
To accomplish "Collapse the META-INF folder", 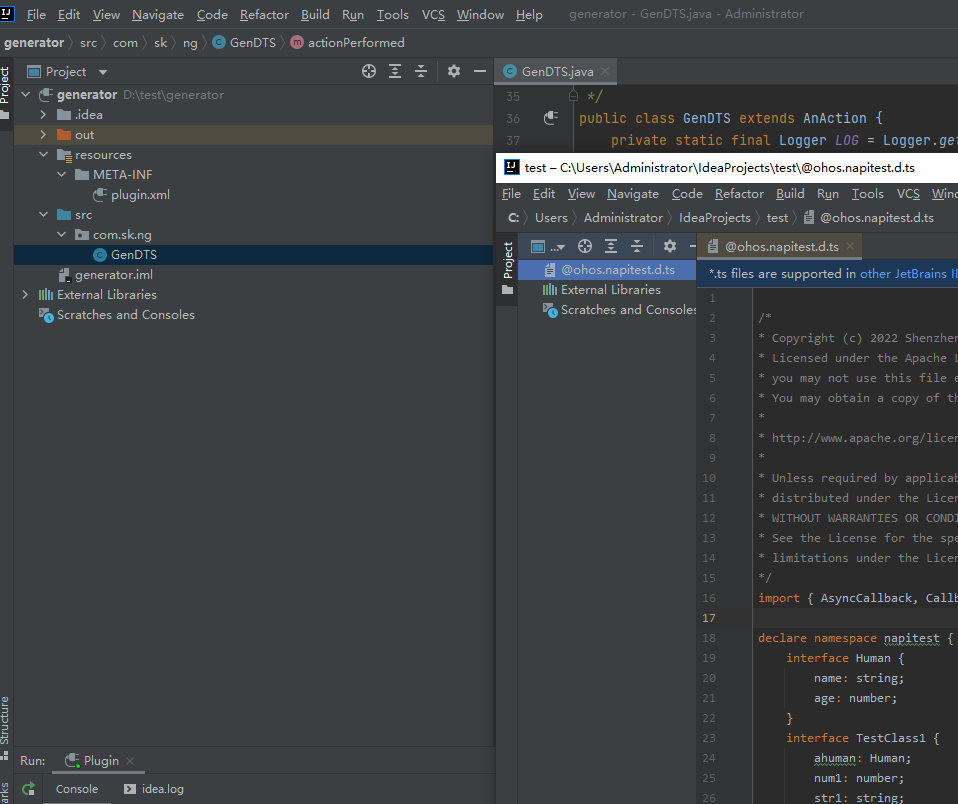I will coord(62,175).
